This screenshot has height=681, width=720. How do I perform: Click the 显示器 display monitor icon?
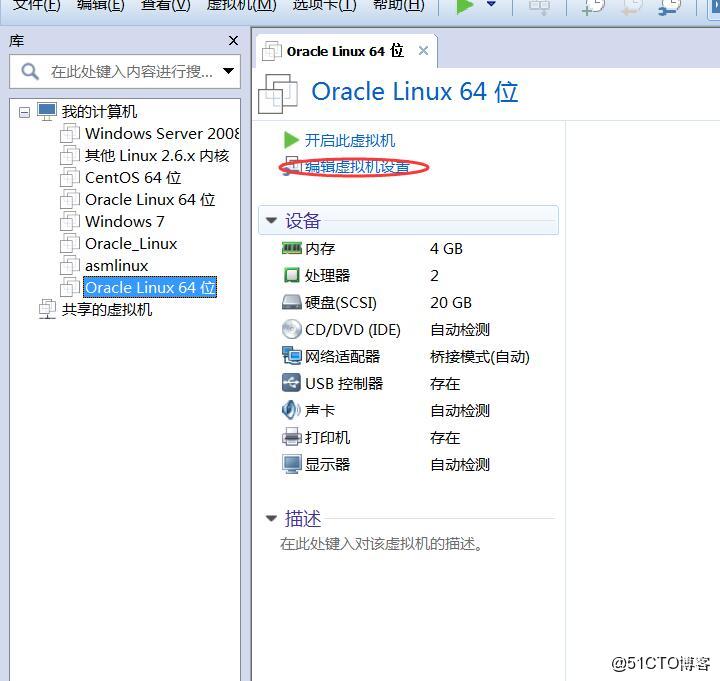pos(292,464)
